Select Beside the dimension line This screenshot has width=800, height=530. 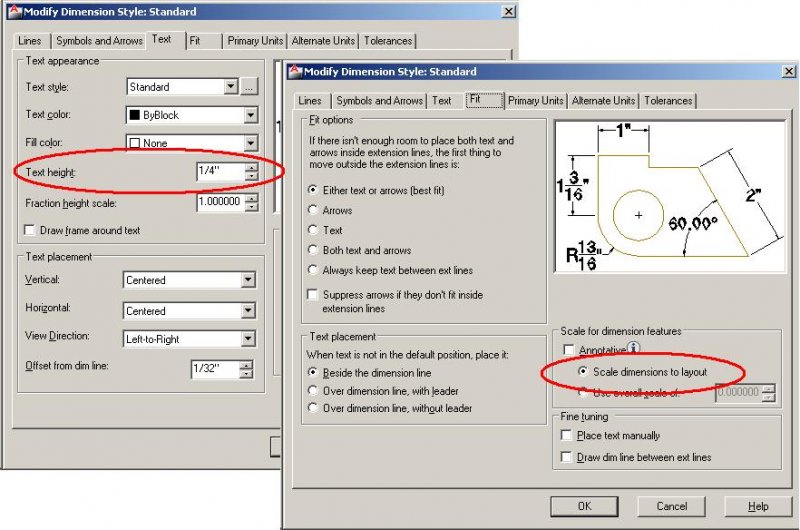tap(313, 372)
